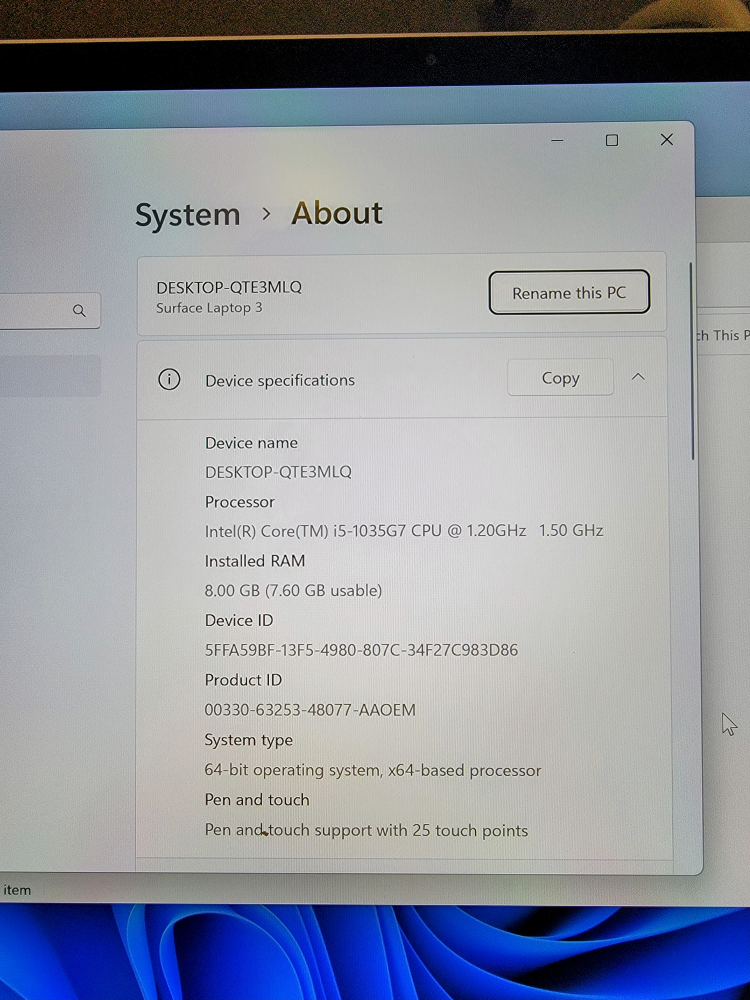
Task: Select the highlighted sidebar navigation item
Action: 50,376
